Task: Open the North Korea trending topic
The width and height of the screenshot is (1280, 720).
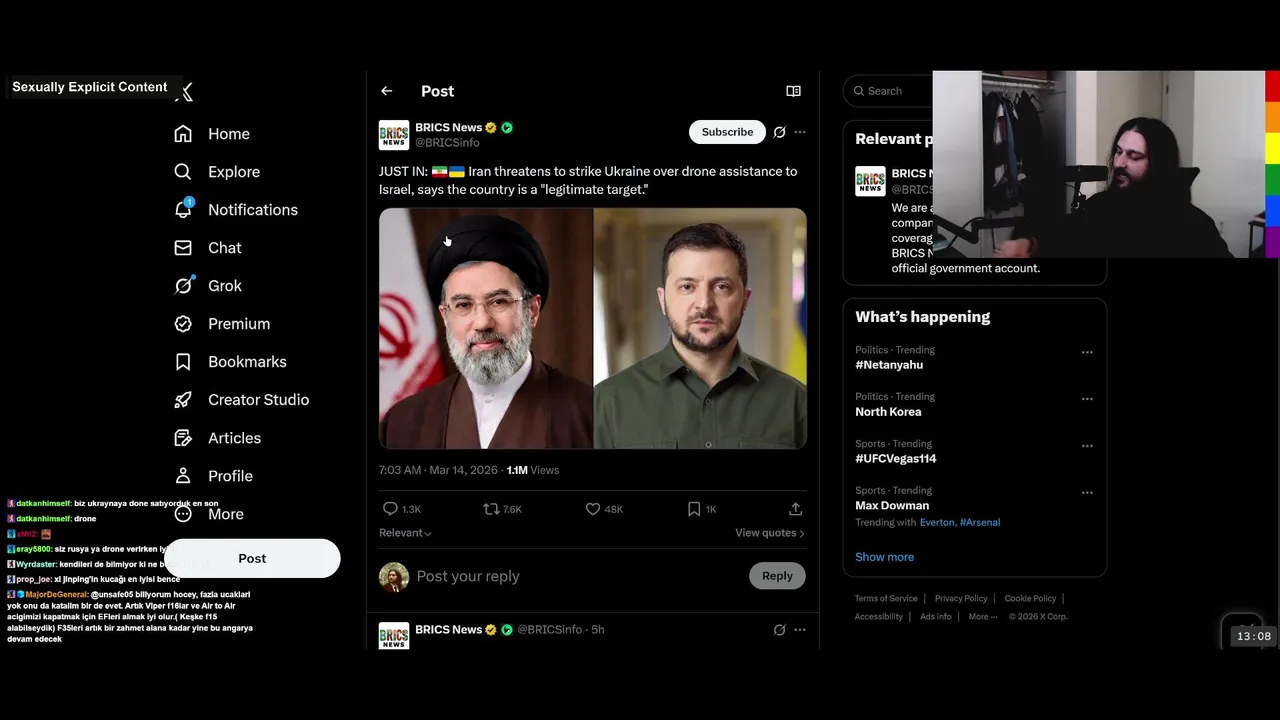Action: (888, 412)
